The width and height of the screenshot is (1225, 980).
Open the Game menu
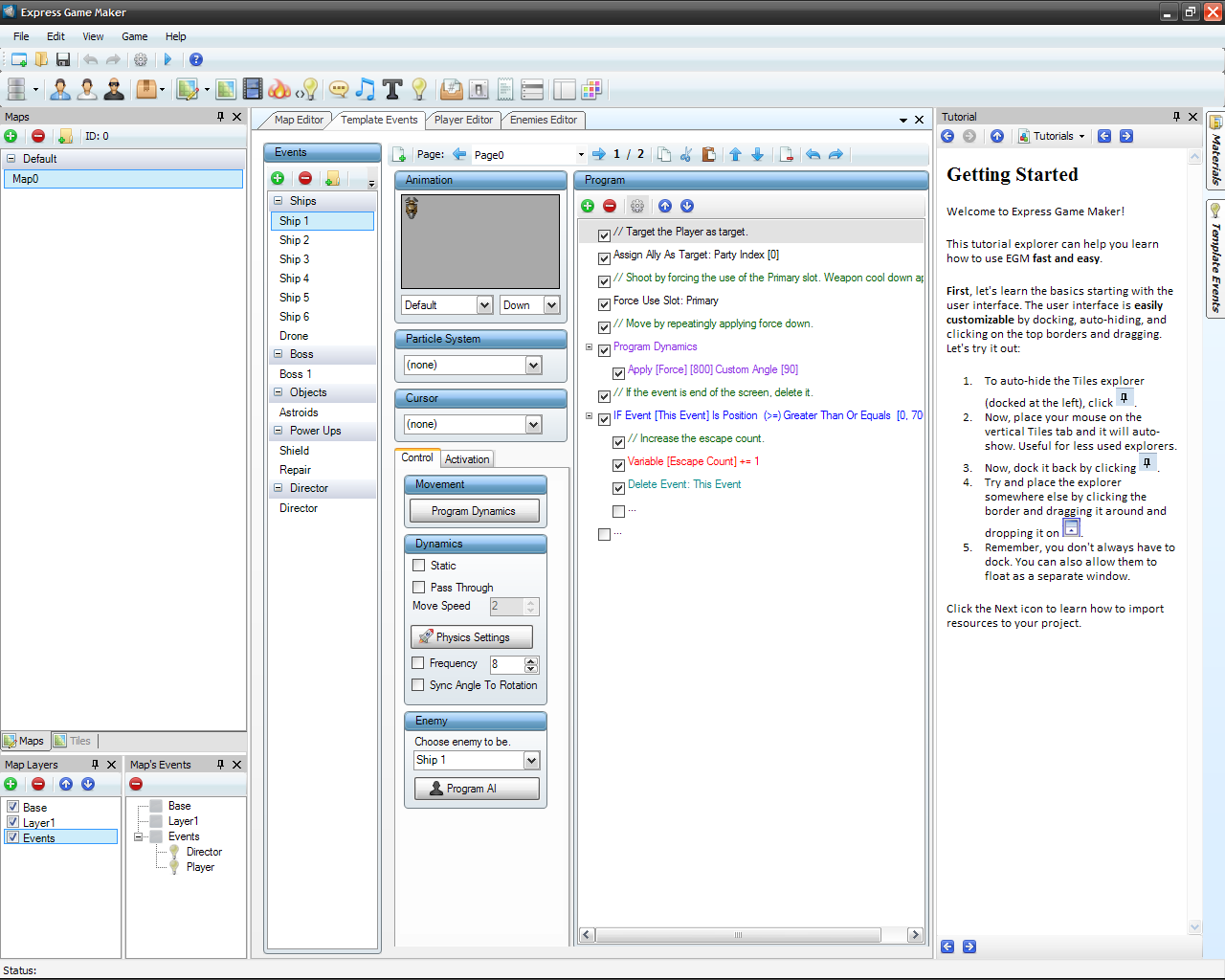pyautogui.click(x=134, y=36)
